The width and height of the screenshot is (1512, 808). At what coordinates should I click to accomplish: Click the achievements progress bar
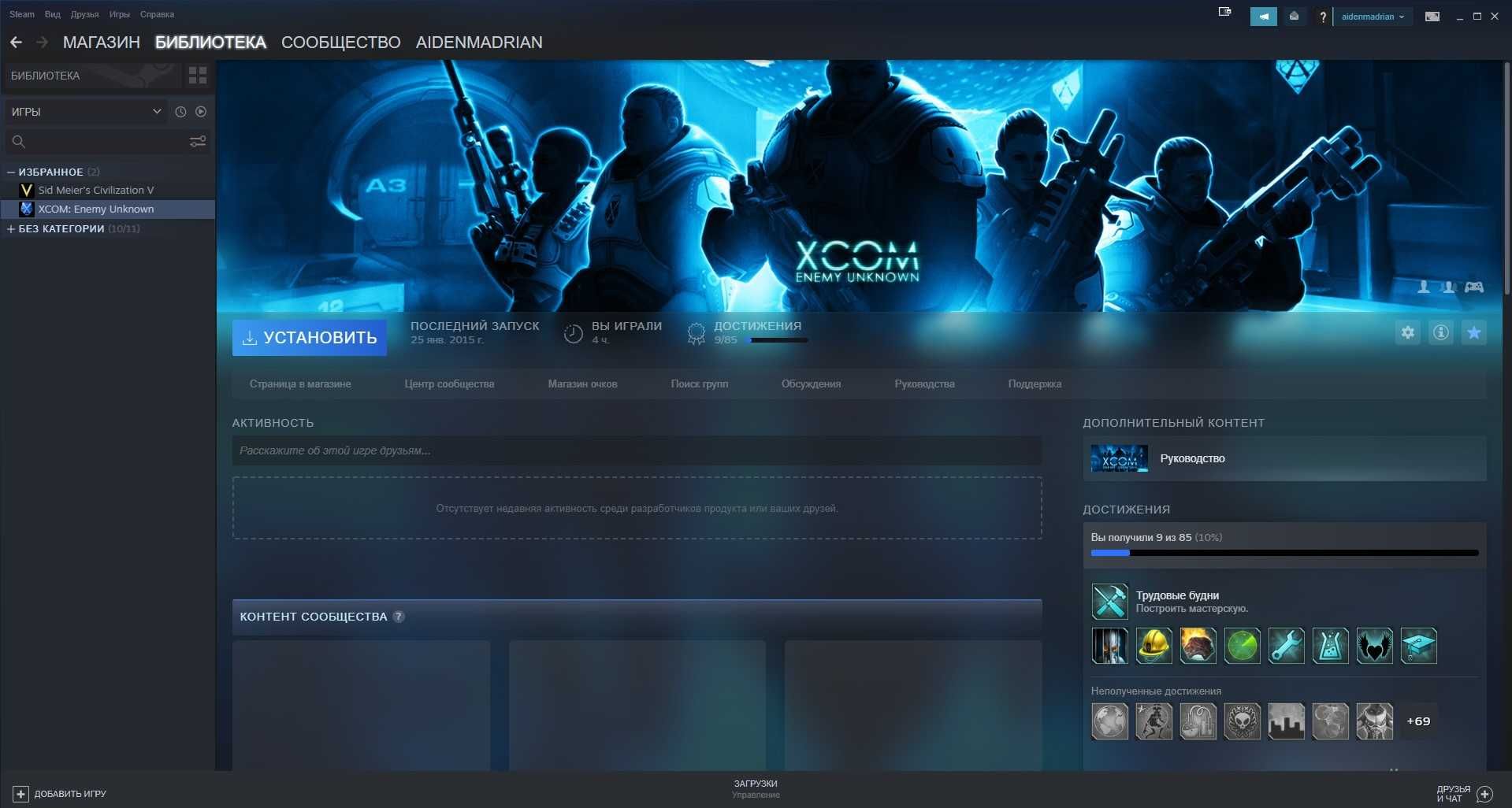pyautogui.click(x=1284, y=553)
